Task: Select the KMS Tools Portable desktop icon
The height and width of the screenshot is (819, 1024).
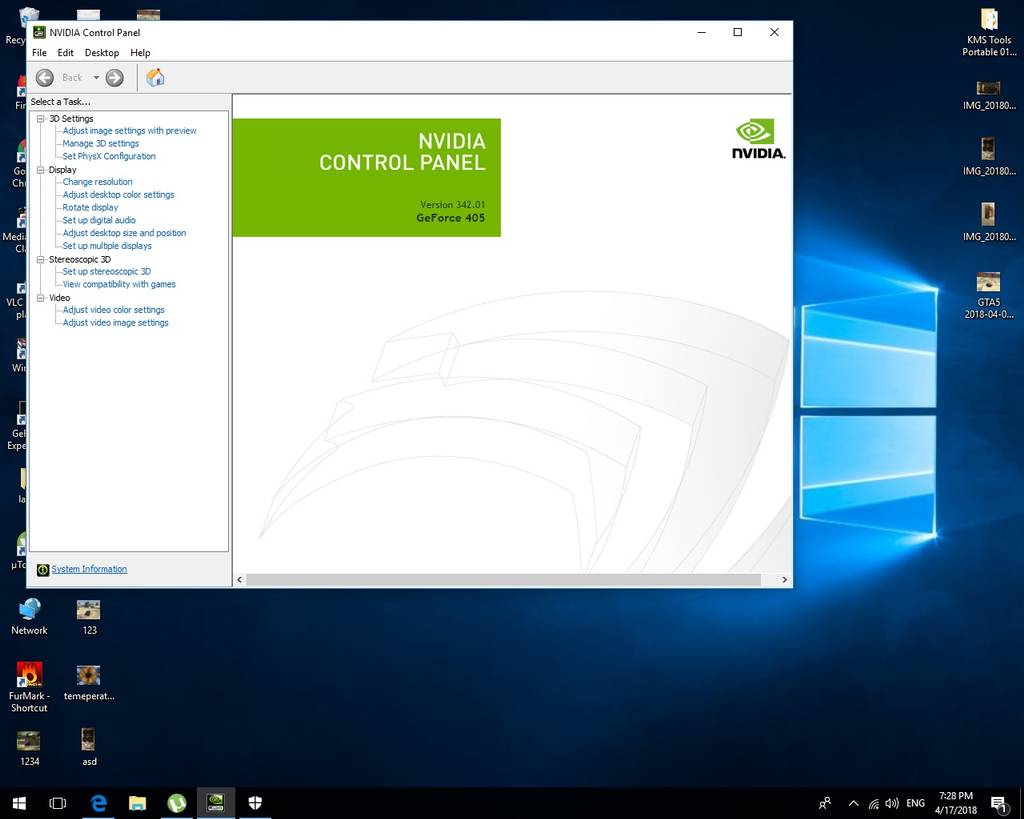Action: (x=989, y=33)
